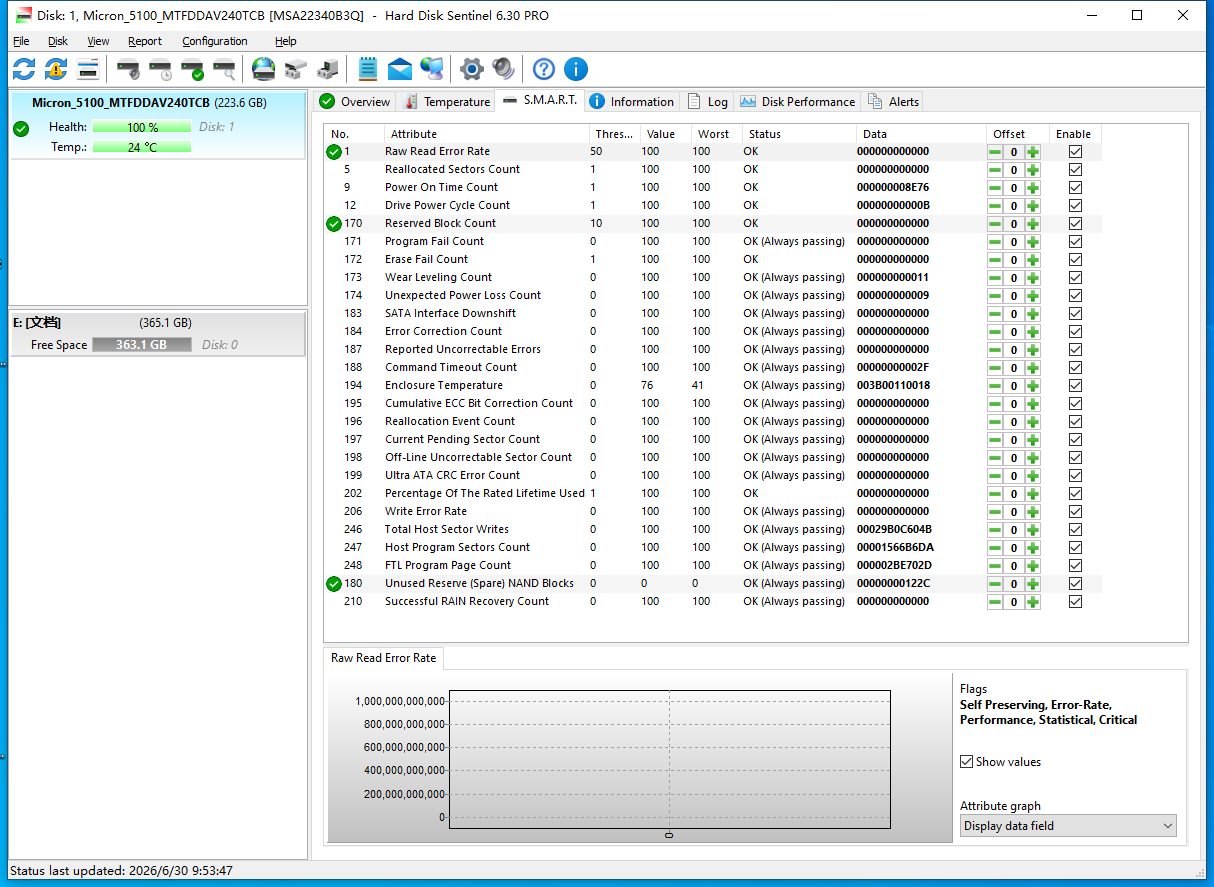Open the Report menu
Image resolution: width=1214 pixels, height=887 pixels.
click(145, 41)
